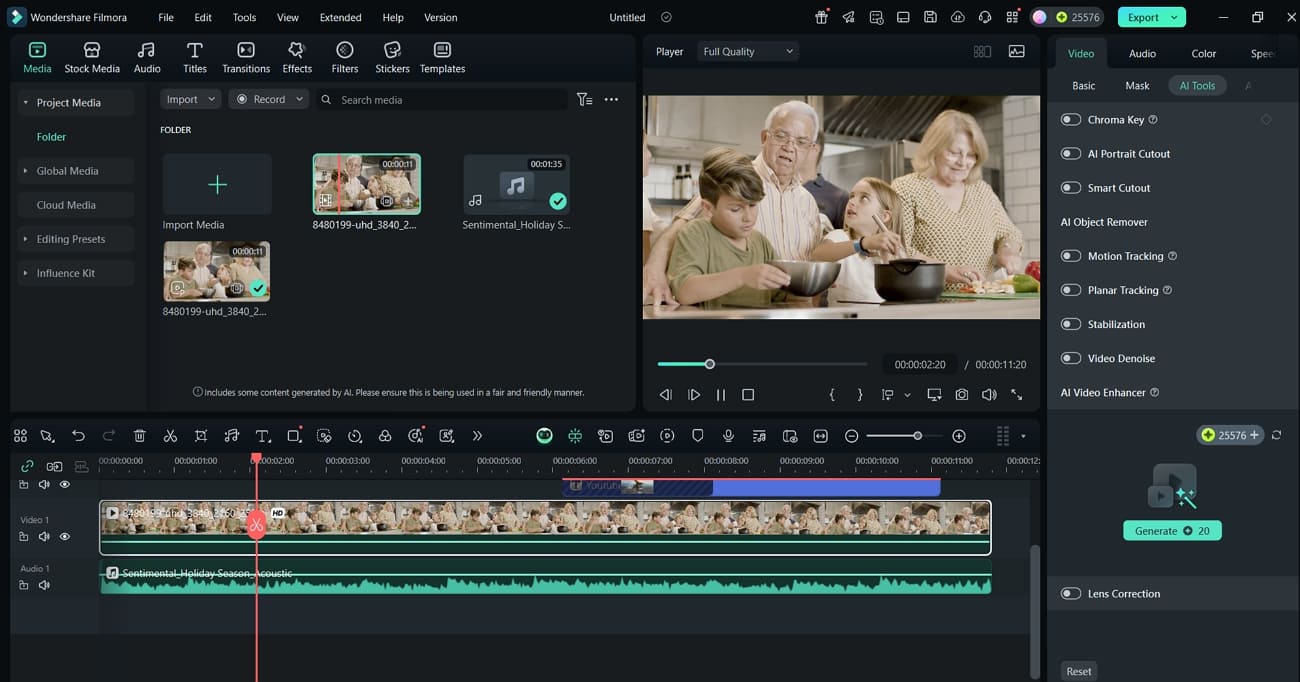Expand Global Media section
Image resolution: width=1300 pixels, height=682 pixels.
point(25,171)
